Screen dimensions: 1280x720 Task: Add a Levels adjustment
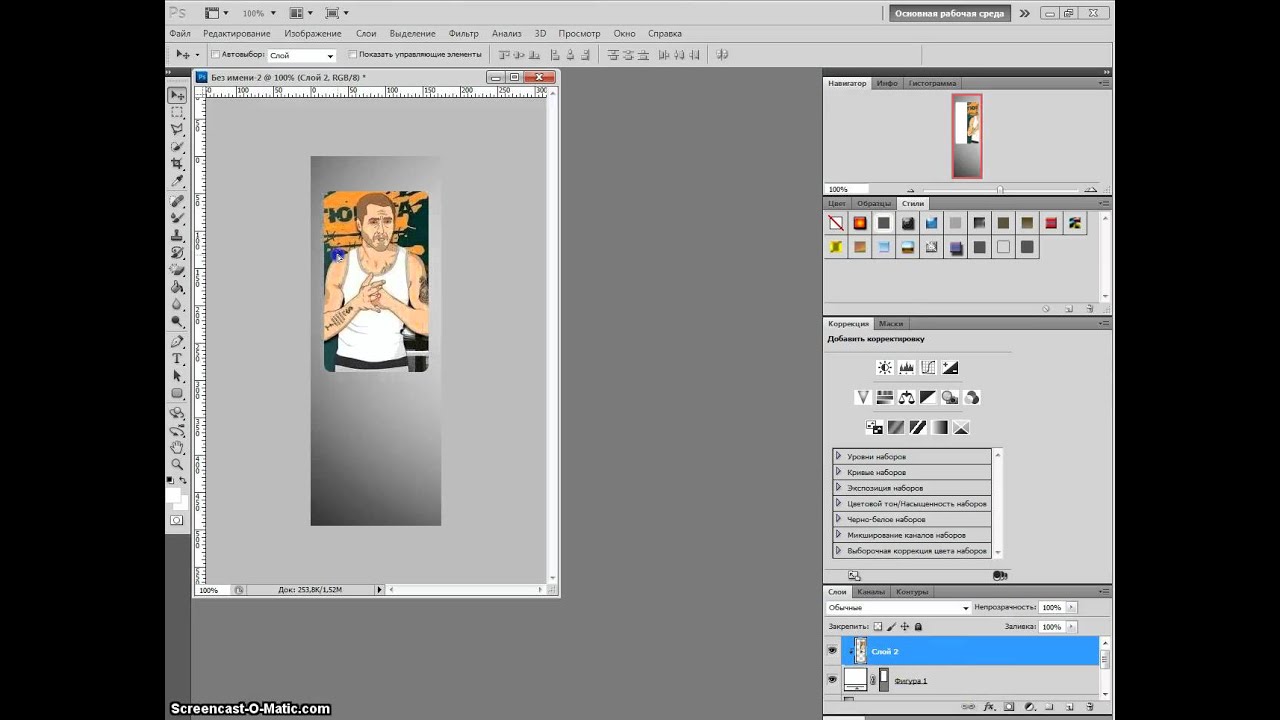pyautogui.click(x=906, y=368)
